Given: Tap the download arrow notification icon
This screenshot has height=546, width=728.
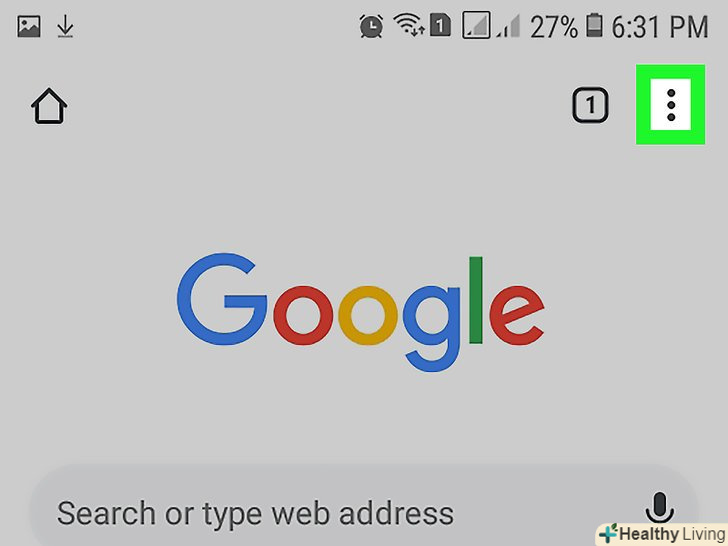Looking at the screenshot, I should (65, 26).
